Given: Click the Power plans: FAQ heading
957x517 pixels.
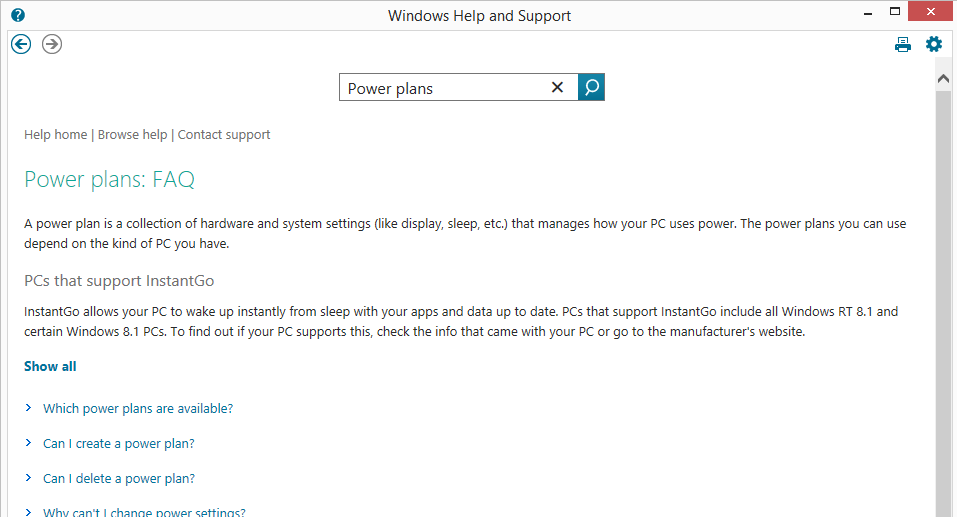Looking at the screenshot, I should pyautogui.click(x=109, y=179).
